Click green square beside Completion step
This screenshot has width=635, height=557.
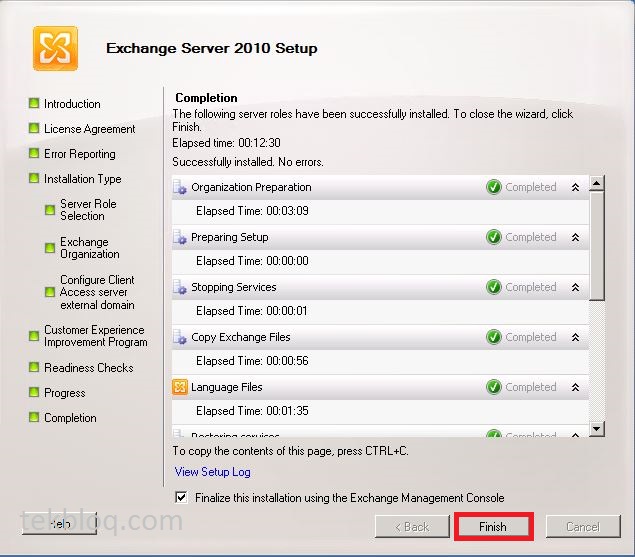34,417
